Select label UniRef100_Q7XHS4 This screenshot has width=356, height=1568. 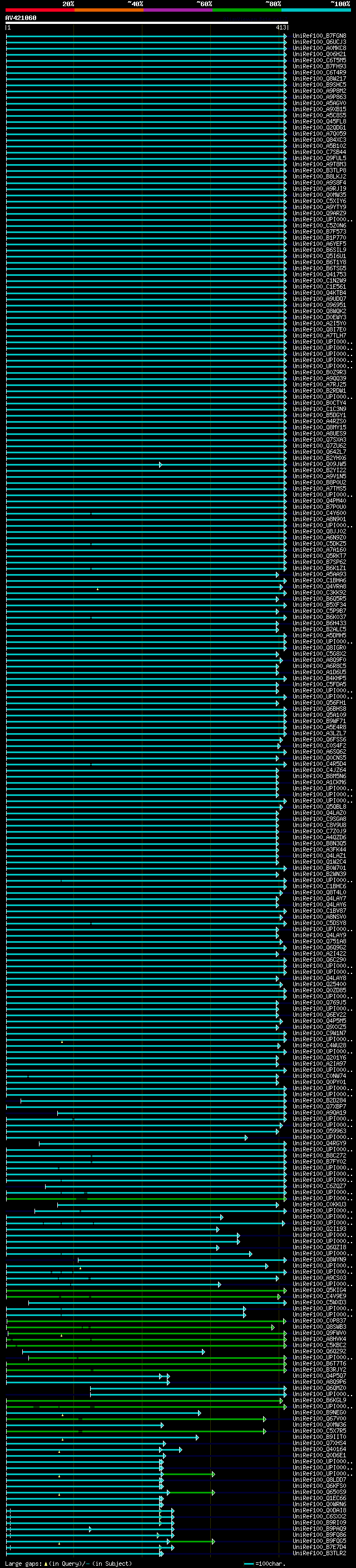[x=319, y=1443]
